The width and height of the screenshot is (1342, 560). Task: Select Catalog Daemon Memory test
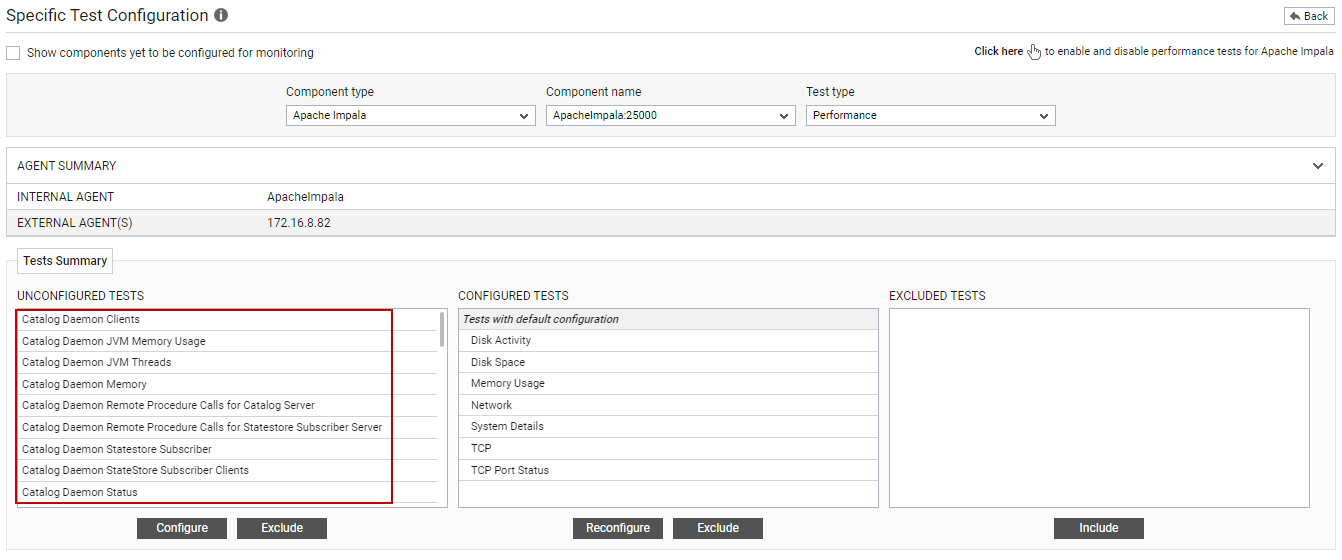(228, 384)
